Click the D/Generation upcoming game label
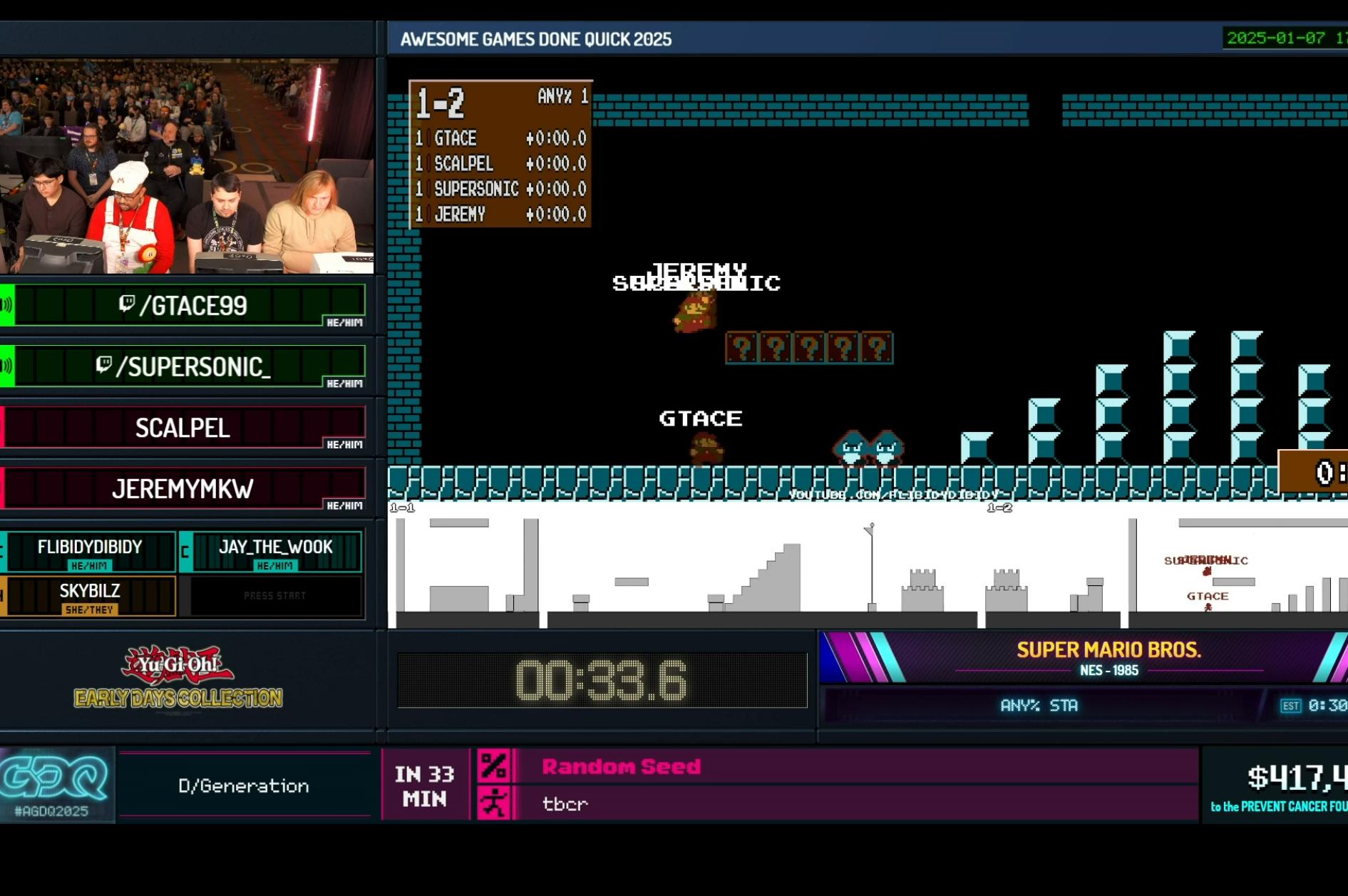The height and width of the screenshot is (896, 1348). pos(244,786)
